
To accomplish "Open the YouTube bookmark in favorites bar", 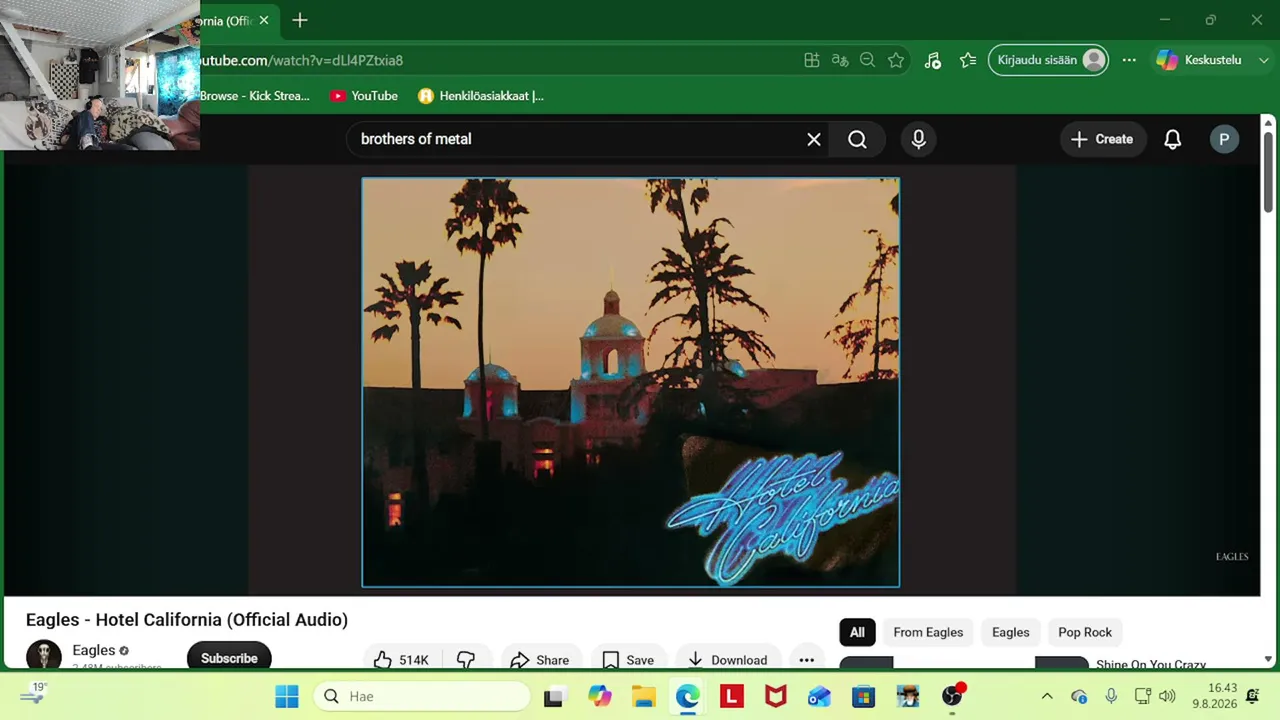I will 364,96.
